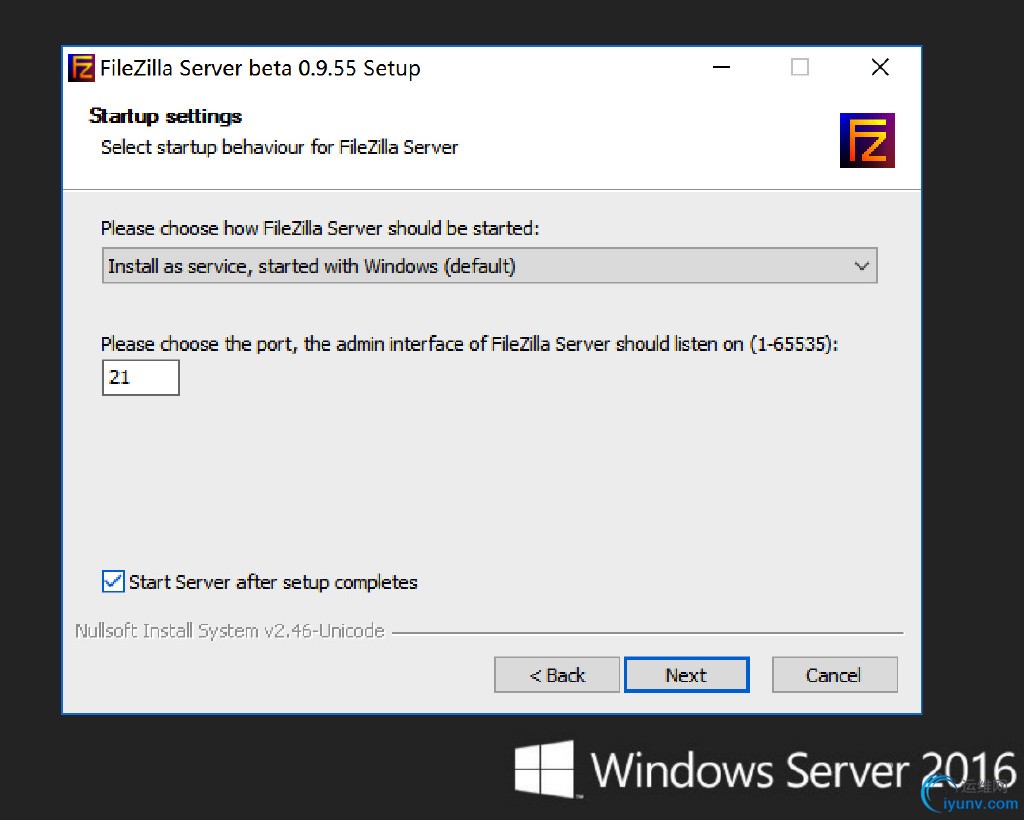This screenshot has width=1024, height=820.
Task: Open the startup mode dropdown
Action: [489, 266]
